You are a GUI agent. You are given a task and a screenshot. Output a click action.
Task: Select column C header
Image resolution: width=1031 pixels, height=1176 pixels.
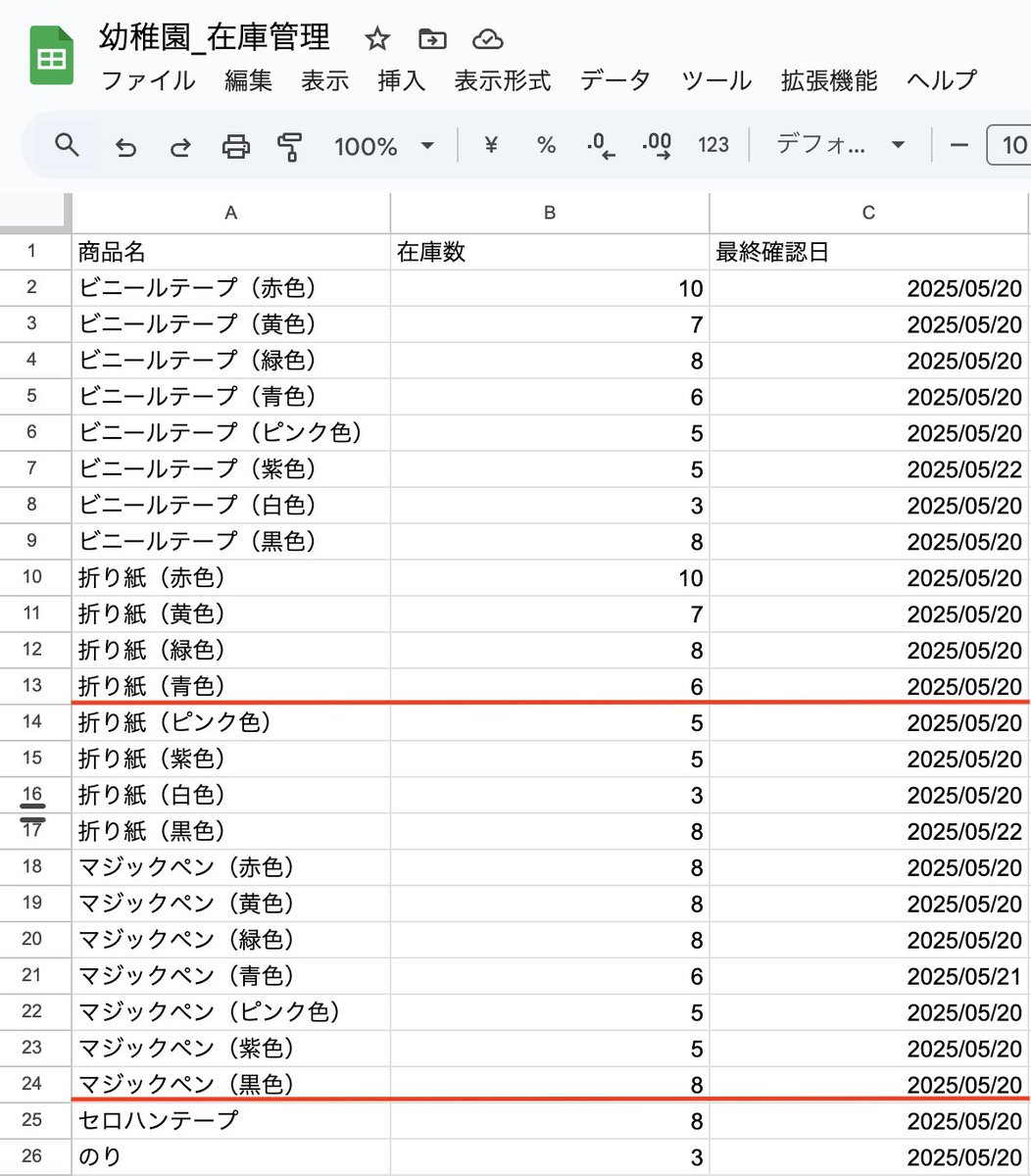coord(868,213)
